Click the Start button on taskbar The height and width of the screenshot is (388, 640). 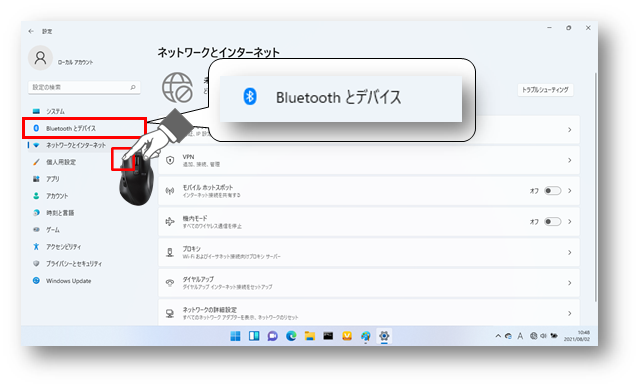pos(235,336)
